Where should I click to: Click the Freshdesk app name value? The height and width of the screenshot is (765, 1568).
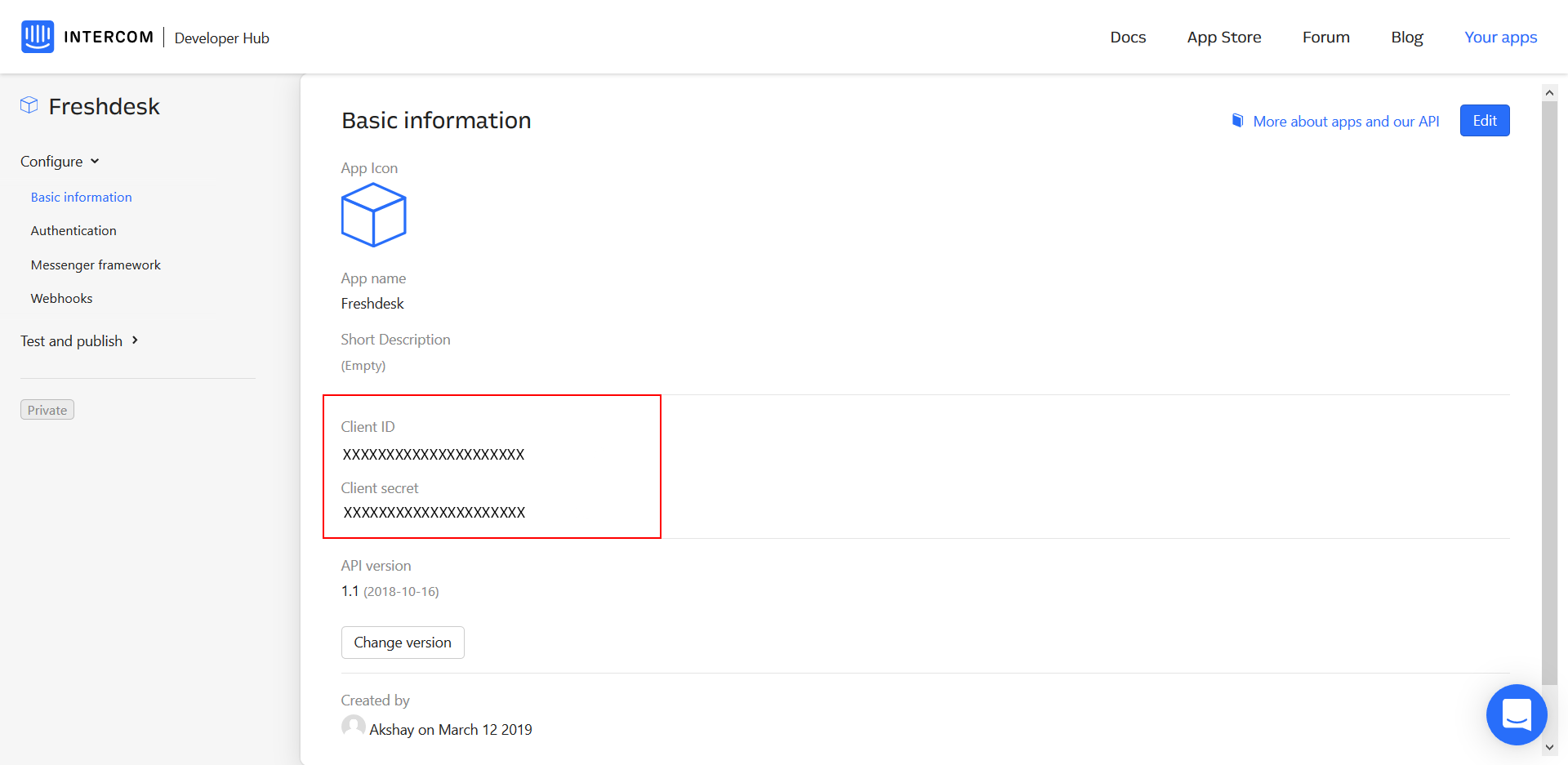pyautogui.click(x=372, y=304)
